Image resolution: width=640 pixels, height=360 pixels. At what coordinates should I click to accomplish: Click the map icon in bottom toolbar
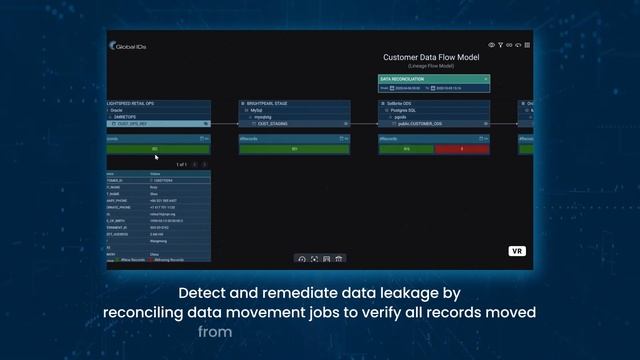327,259
